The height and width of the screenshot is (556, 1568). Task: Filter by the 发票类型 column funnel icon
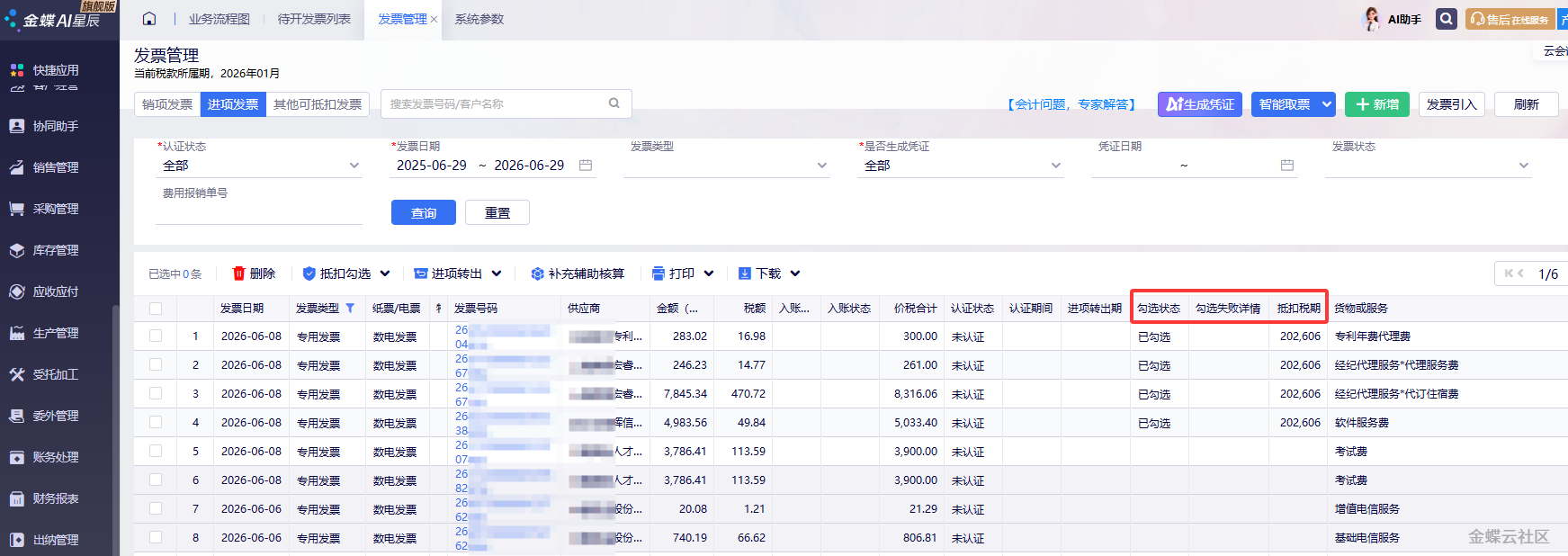(x=350, y=308)
